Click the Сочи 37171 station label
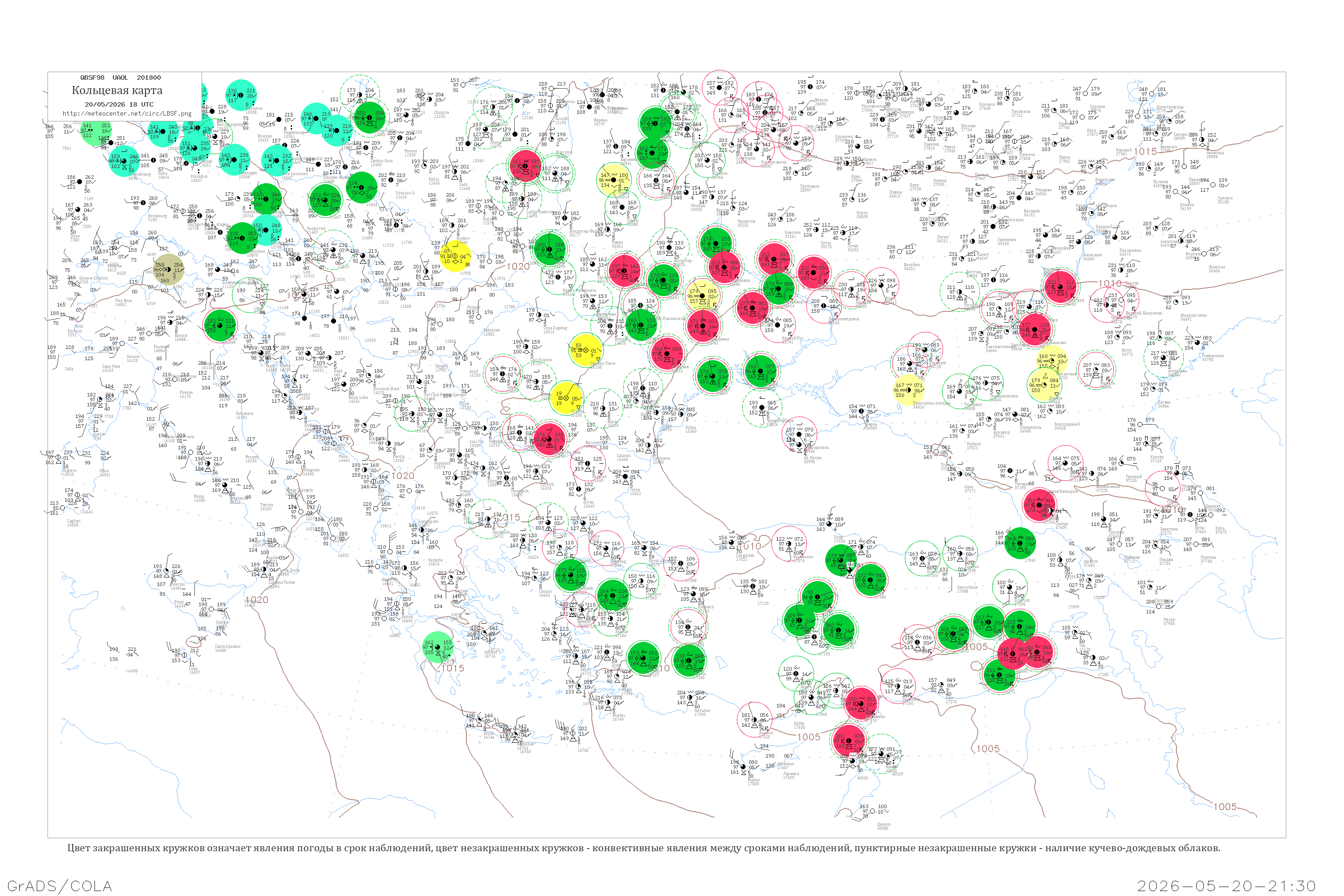 (x=970, y=489)
